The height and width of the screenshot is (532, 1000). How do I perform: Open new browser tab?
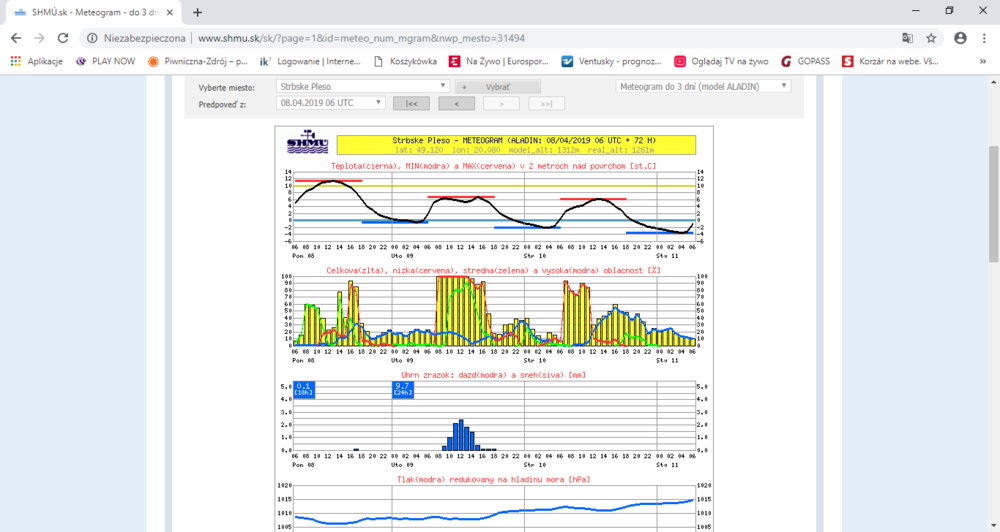pos(198,12)
